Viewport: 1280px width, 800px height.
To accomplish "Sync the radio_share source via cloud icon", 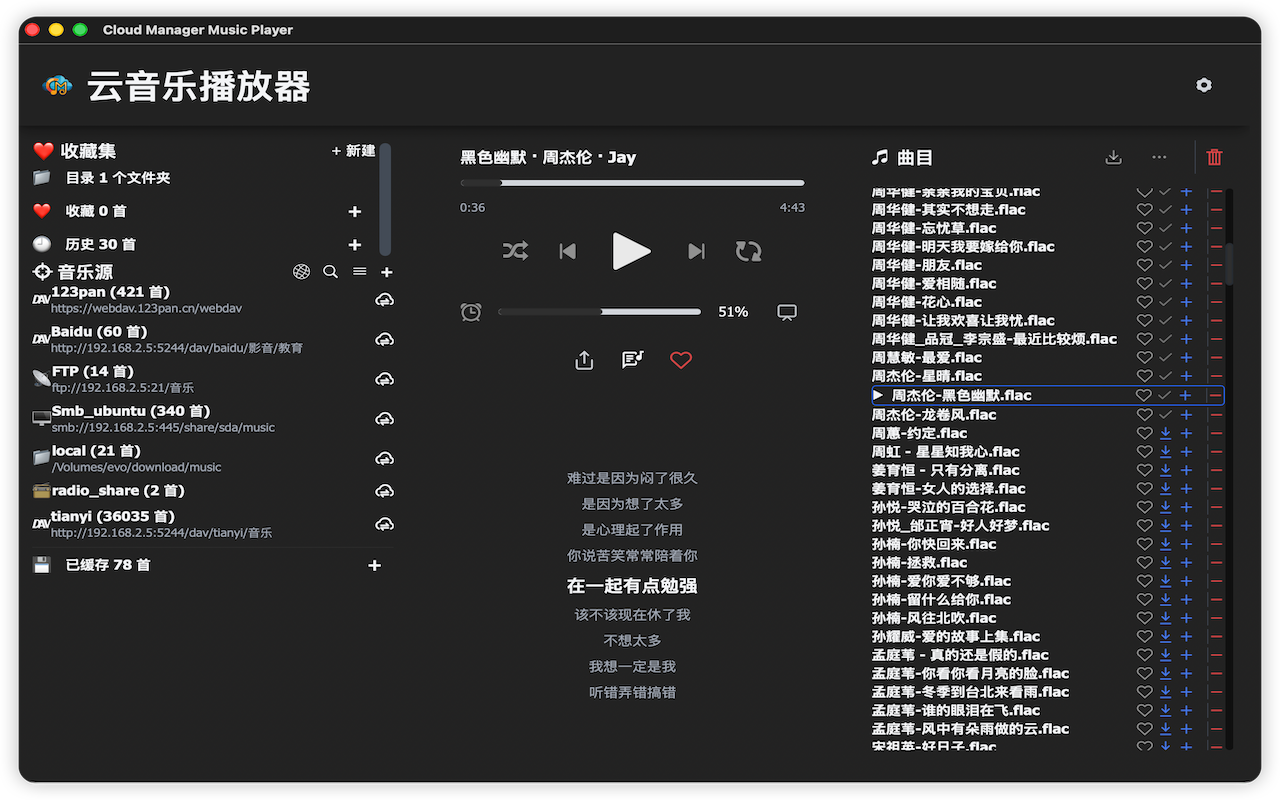I will 384,491.
